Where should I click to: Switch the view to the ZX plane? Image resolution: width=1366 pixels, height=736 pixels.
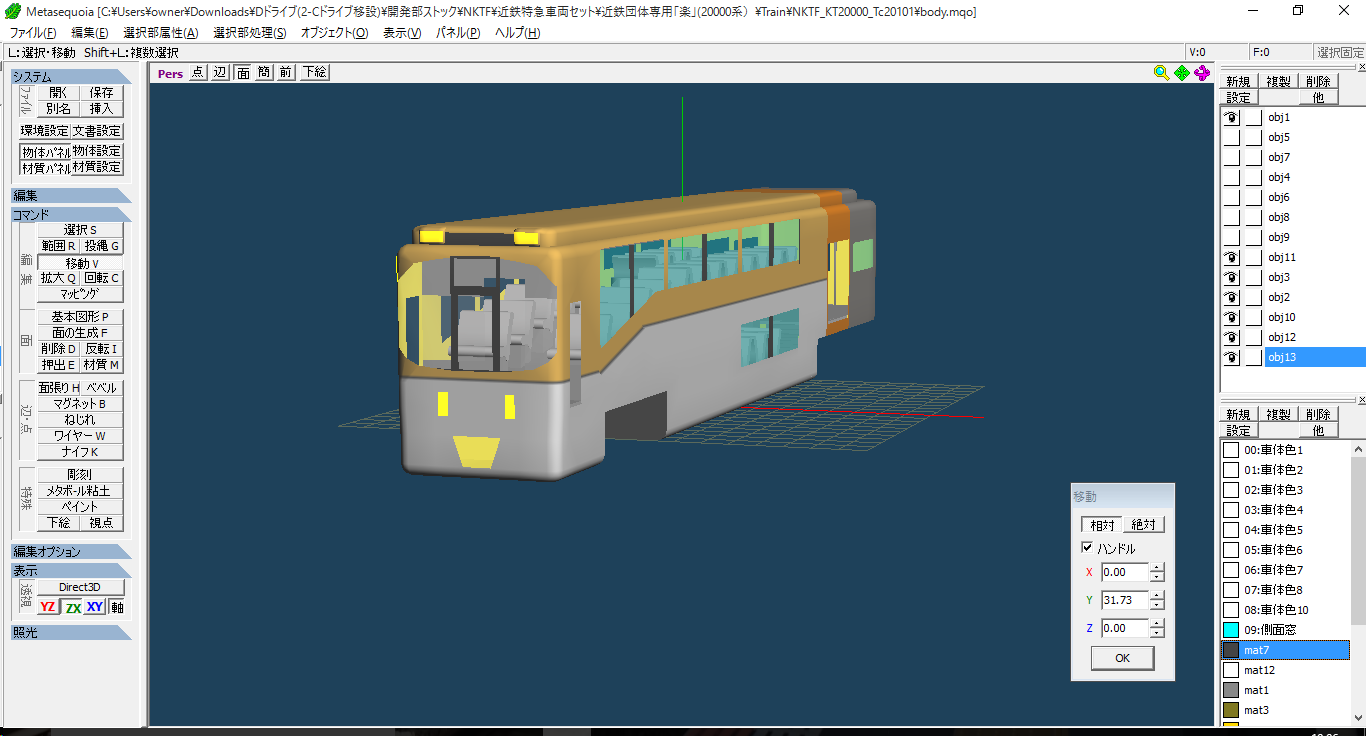[x=72, y=607]
